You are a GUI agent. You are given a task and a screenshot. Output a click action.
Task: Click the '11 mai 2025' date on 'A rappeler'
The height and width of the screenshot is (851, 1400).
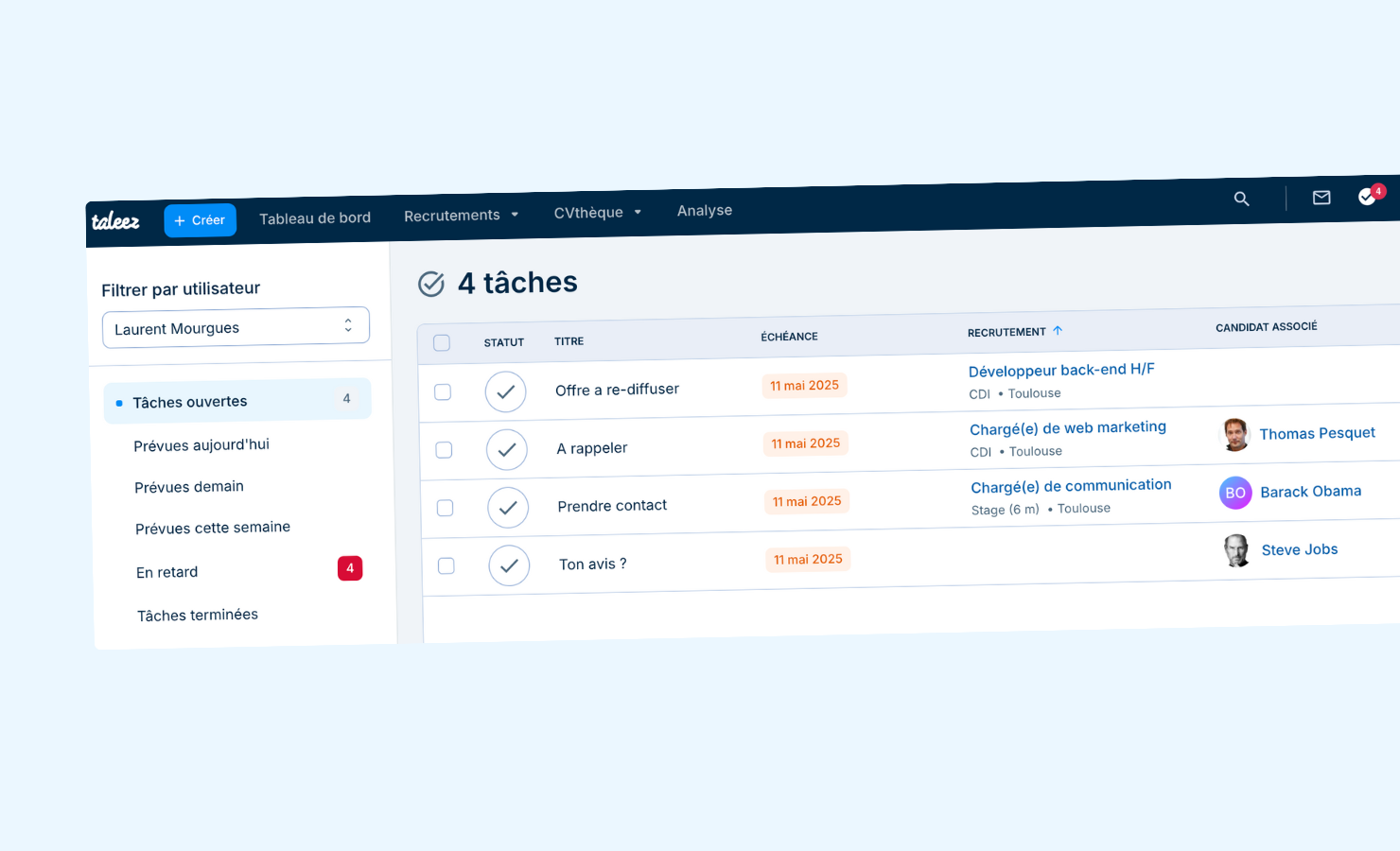805,443
